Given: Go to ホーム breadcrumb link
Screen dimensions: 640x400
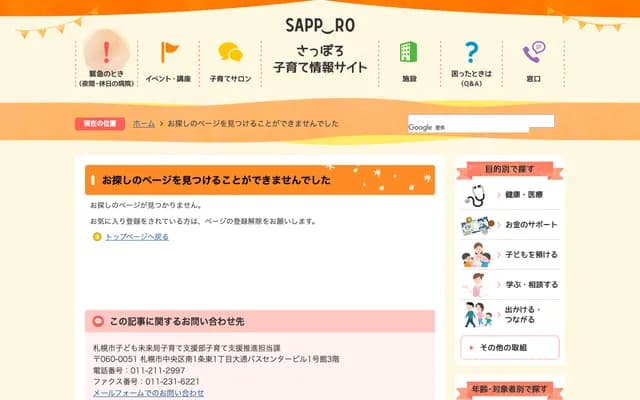Looking at the screenshot, I should (143, 124).
